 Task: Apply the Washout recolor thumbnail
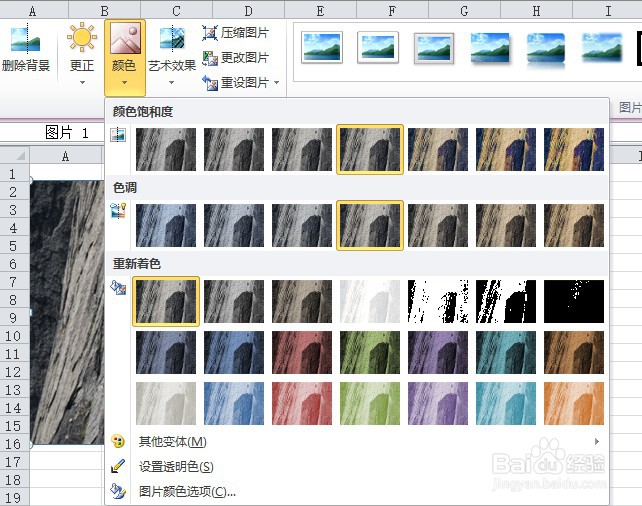tap(370, 301)
